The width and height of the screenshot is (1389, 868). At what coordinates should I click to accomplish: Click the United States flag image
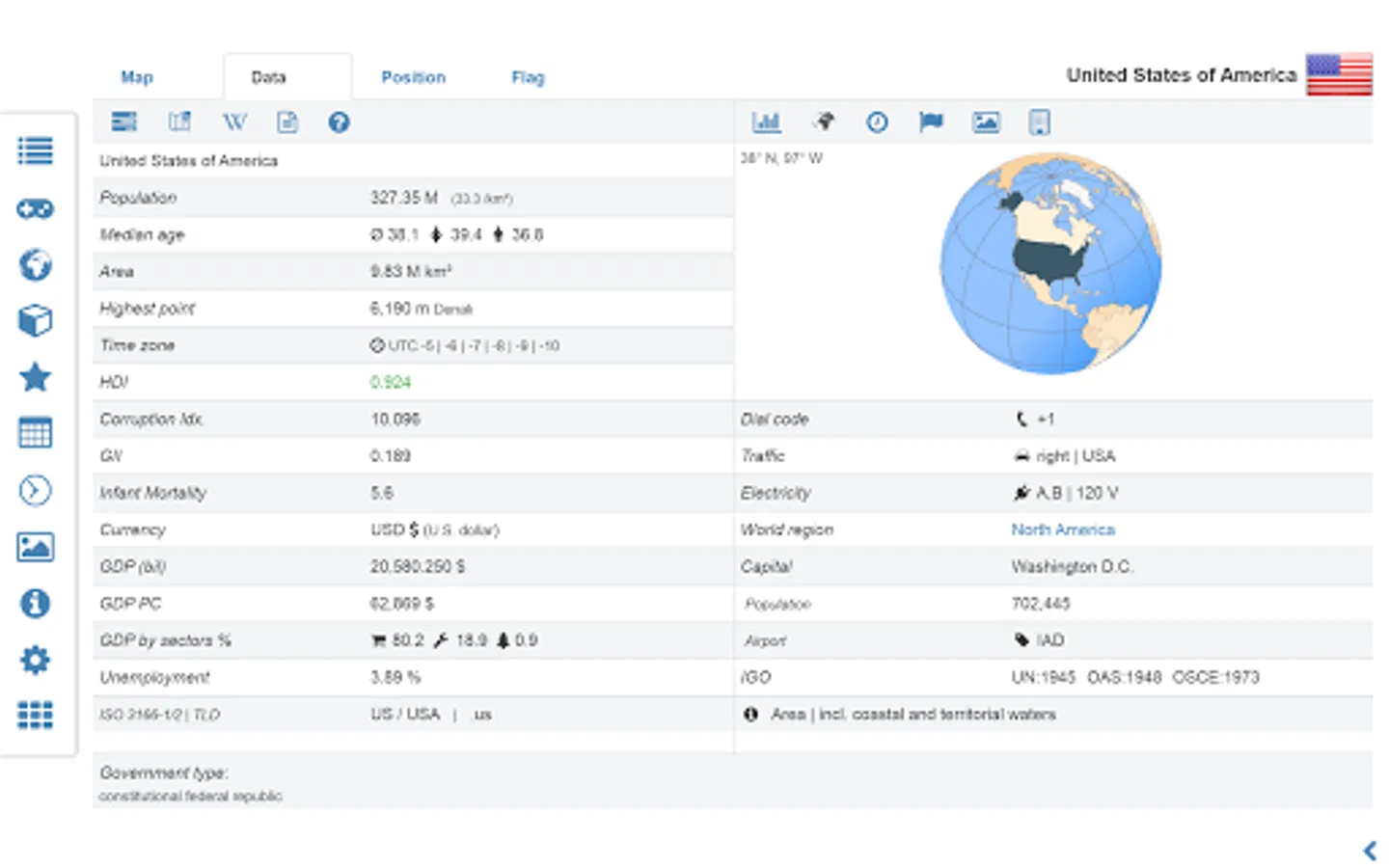(1339, 74)
